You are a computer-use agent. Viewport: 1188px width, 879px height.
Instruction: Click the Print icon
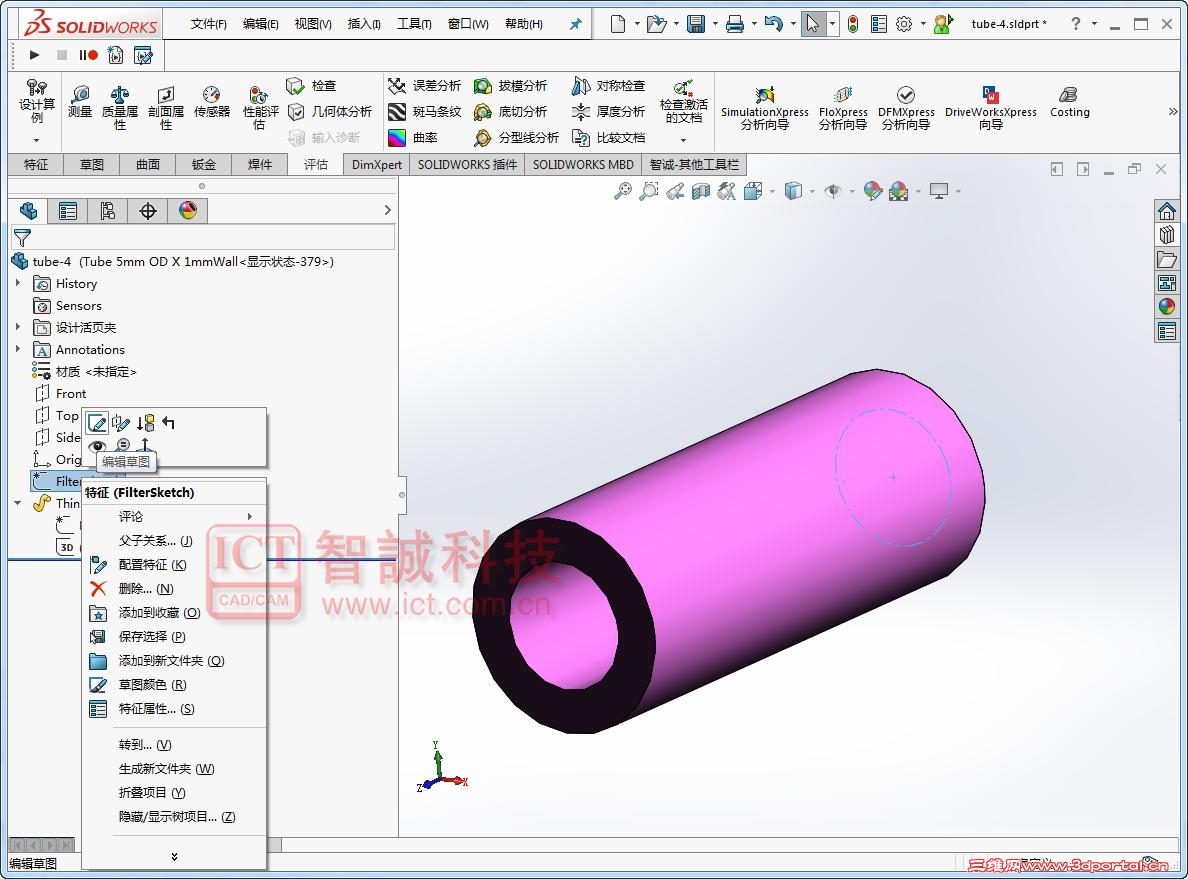click(735, 24)
